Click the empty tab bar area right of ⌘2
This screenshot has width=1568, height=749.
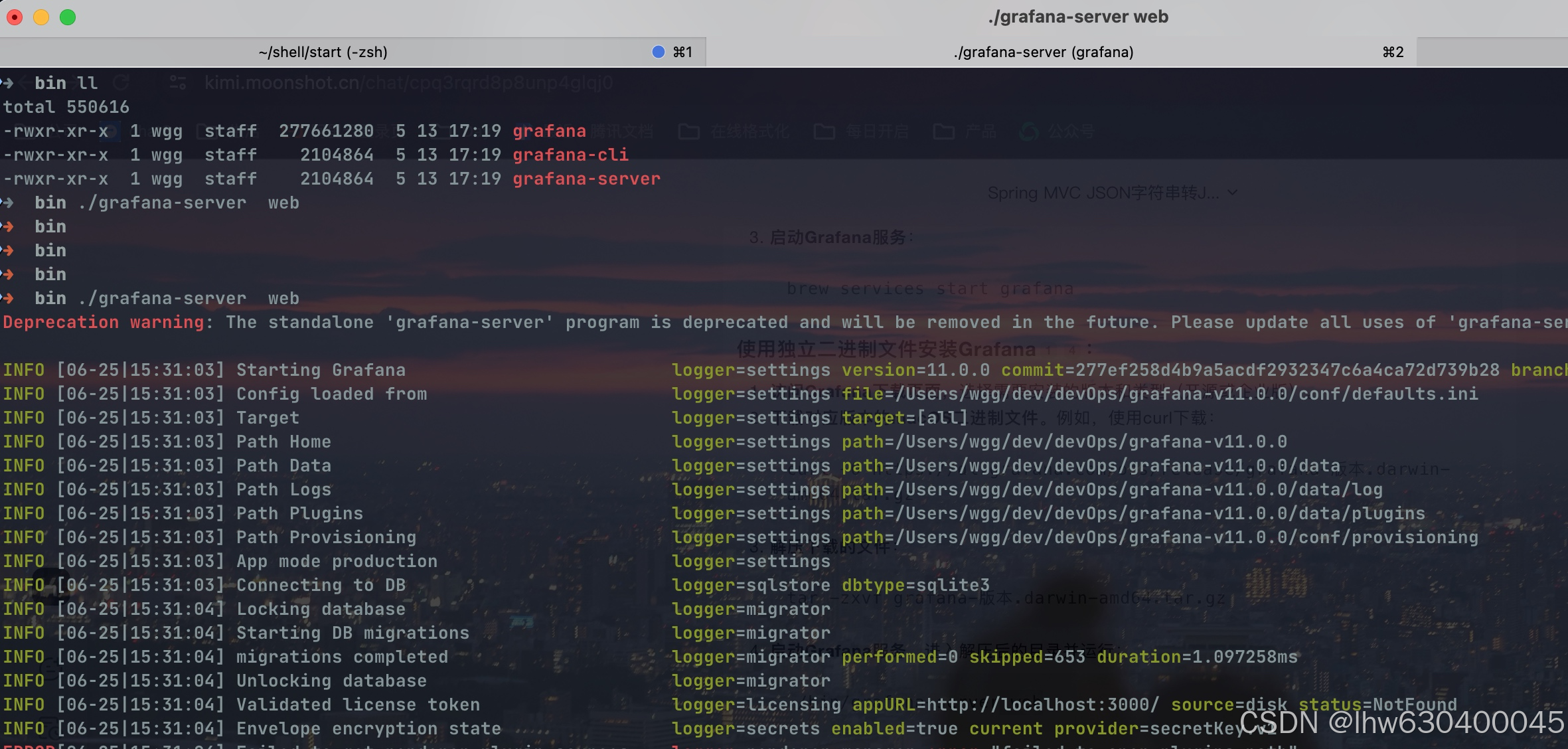click(x=1491, y=52)
